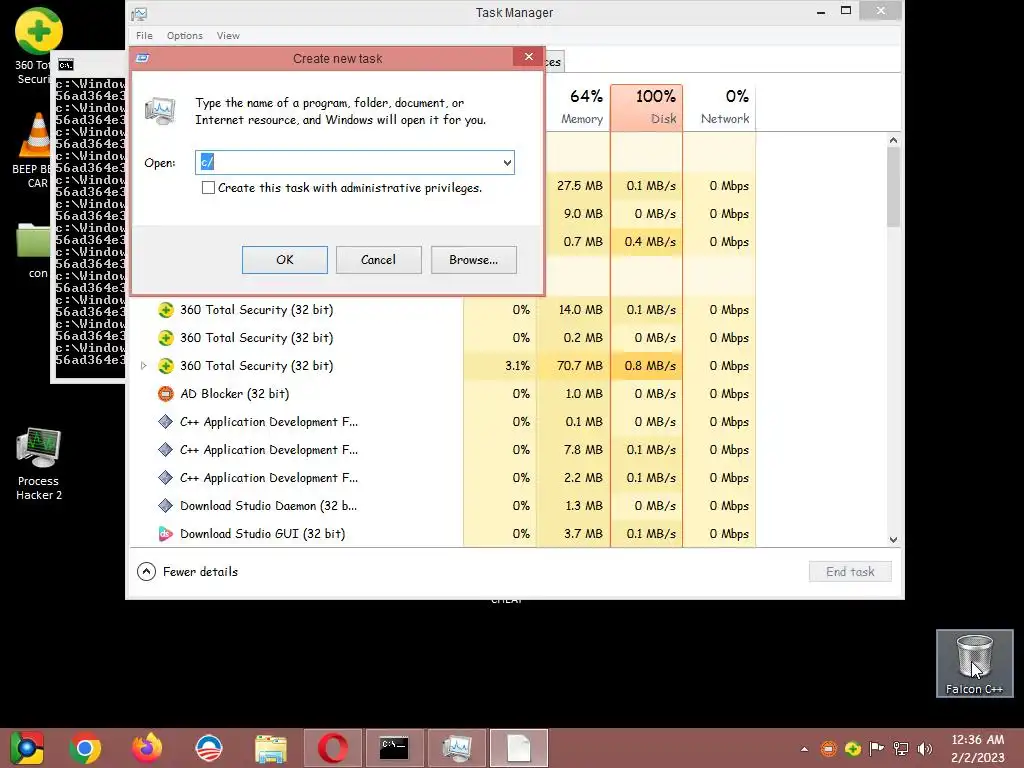Image resolution: width=1024 pixels, height=768 pixels.
Task: Click OK in Create new task dialog
Action: 285,260
